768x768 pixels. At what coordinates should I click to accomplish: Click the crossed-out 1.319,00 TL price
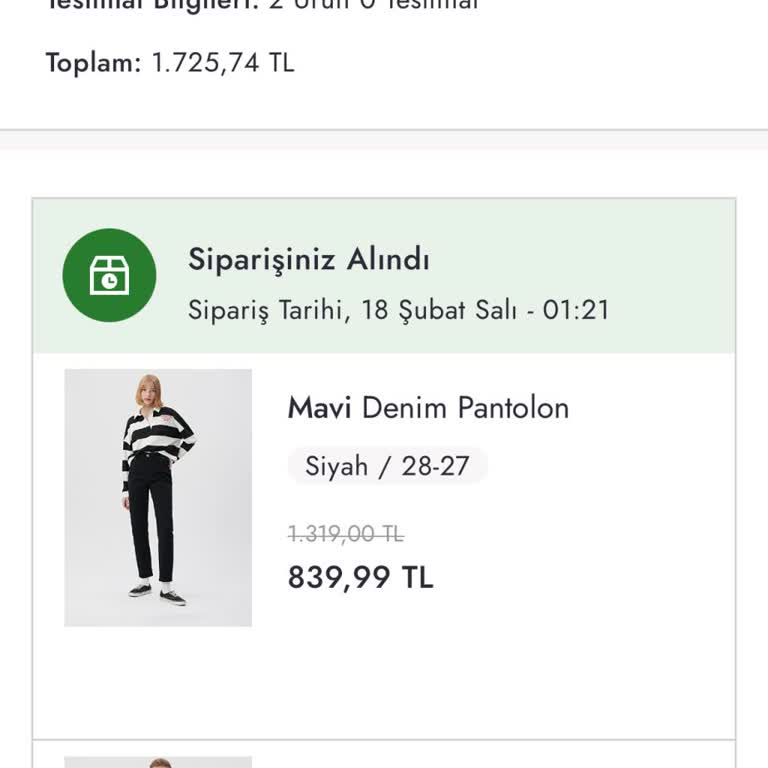[x=345, y=535]
